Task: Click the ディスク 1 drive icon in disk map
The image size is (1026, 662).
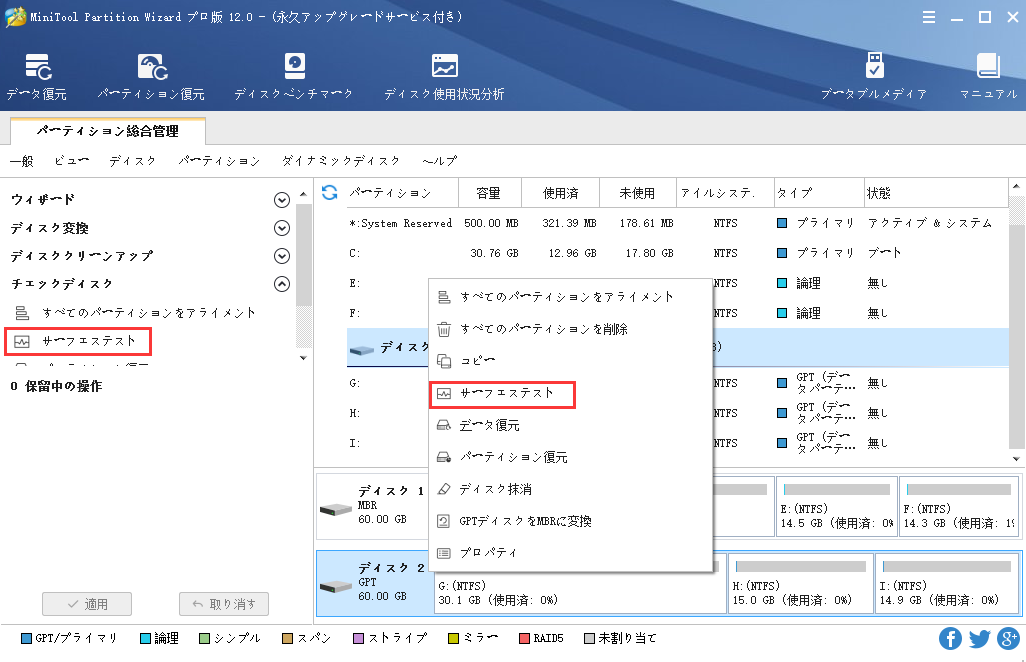Action: [x=336, y=508]
